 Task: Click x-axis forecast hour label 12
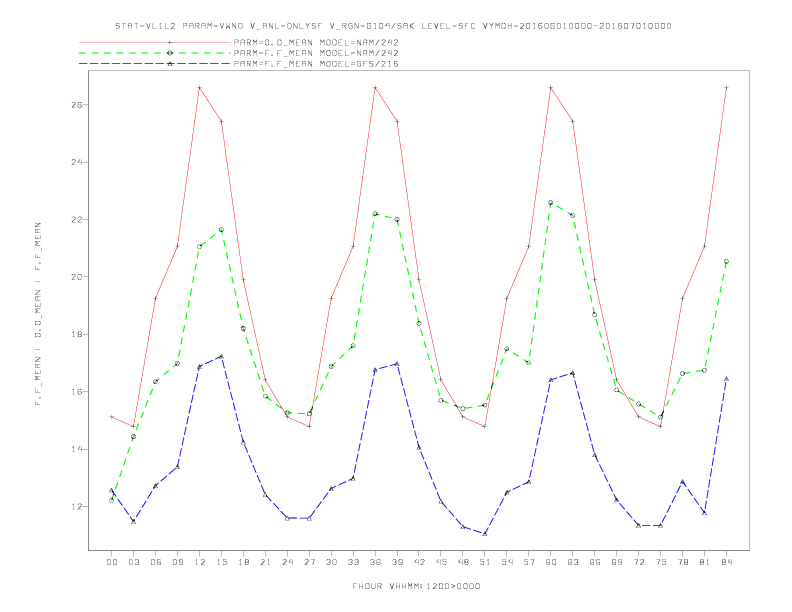(200, 562)
